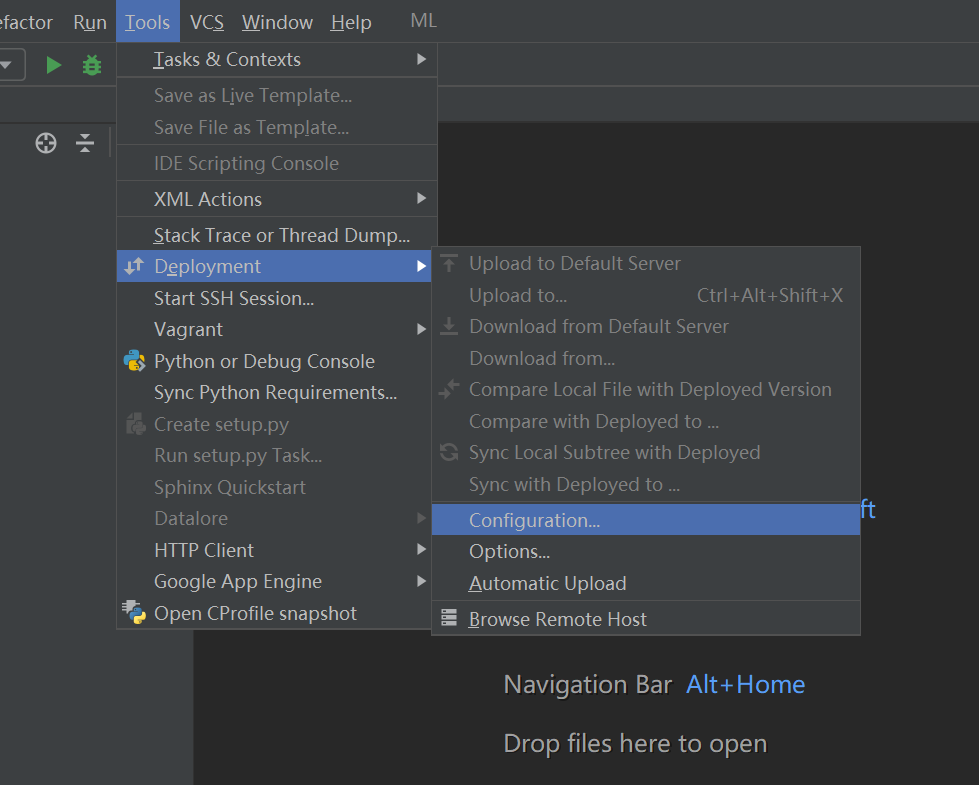Click the locate crosshair icon in sidebar
This screenshot has height=785, width=979.
tap(46, 143)
